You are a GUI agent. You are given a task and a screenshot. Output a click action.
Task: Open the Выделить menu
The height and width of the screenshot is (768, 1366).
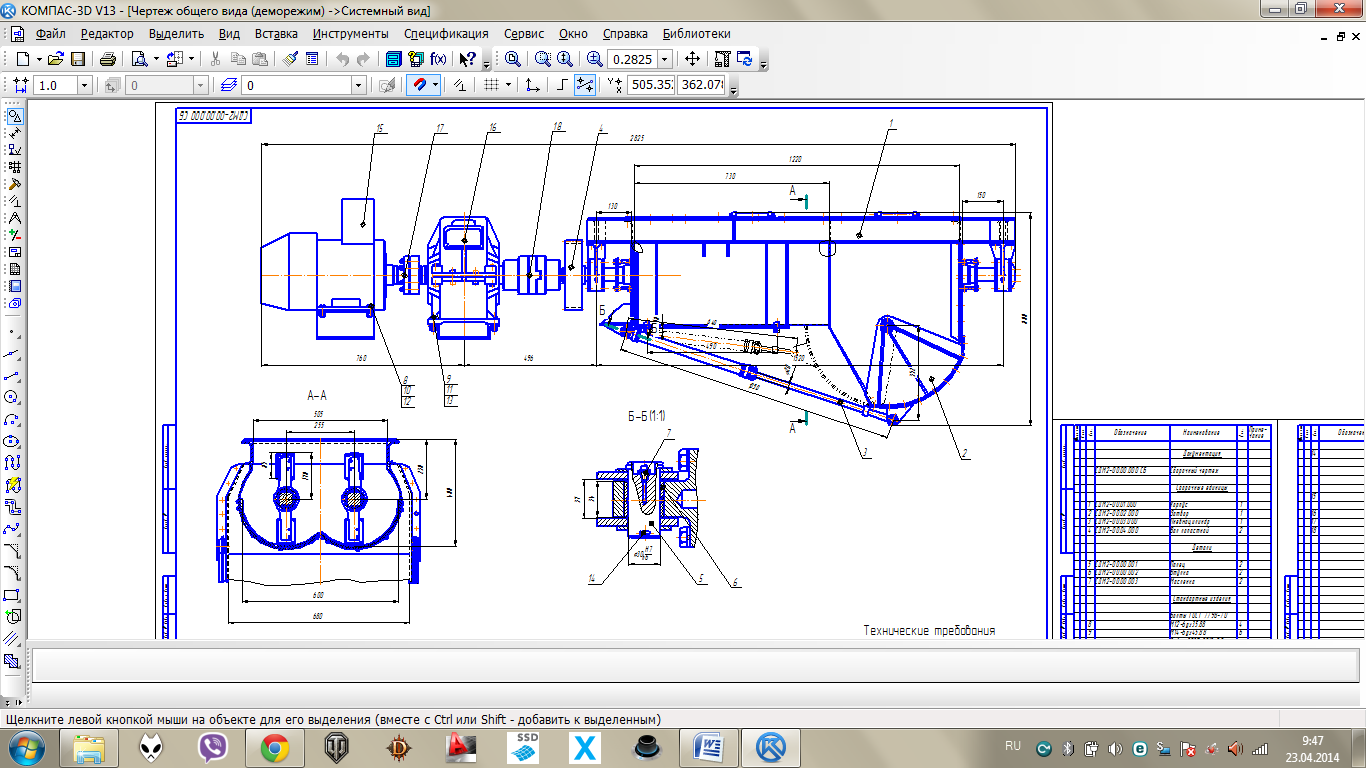click(x=176, y=33)
